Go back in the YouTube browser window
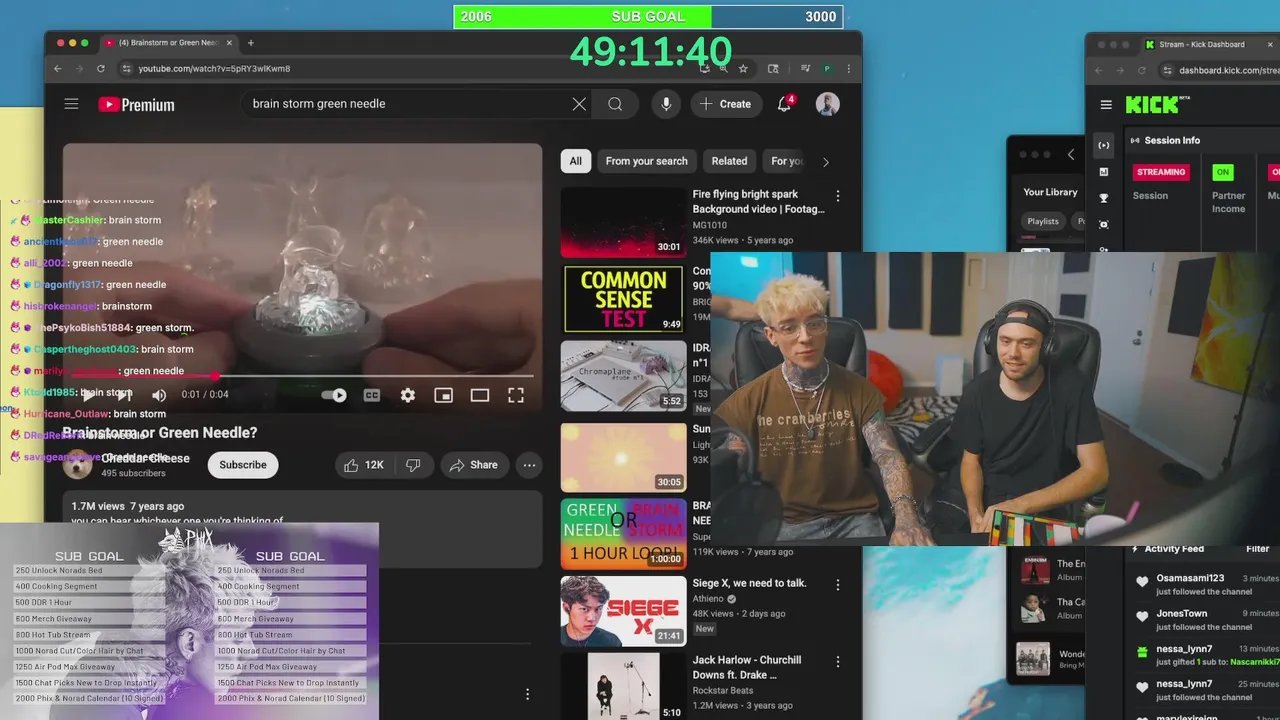Image resolution: width=1280 pixels, height=720 pixels. (58, 69)
